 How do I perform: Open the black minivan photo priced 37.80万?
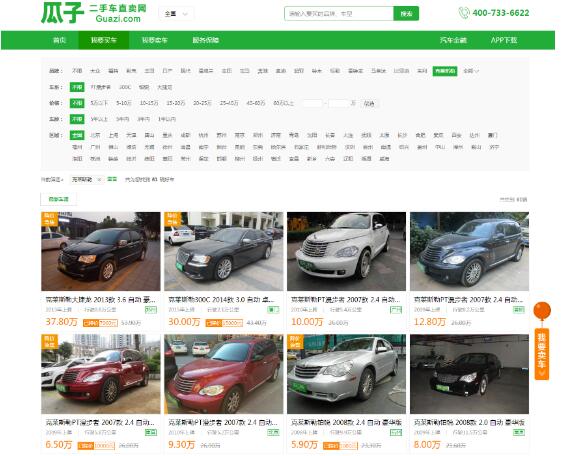point(101,251)
